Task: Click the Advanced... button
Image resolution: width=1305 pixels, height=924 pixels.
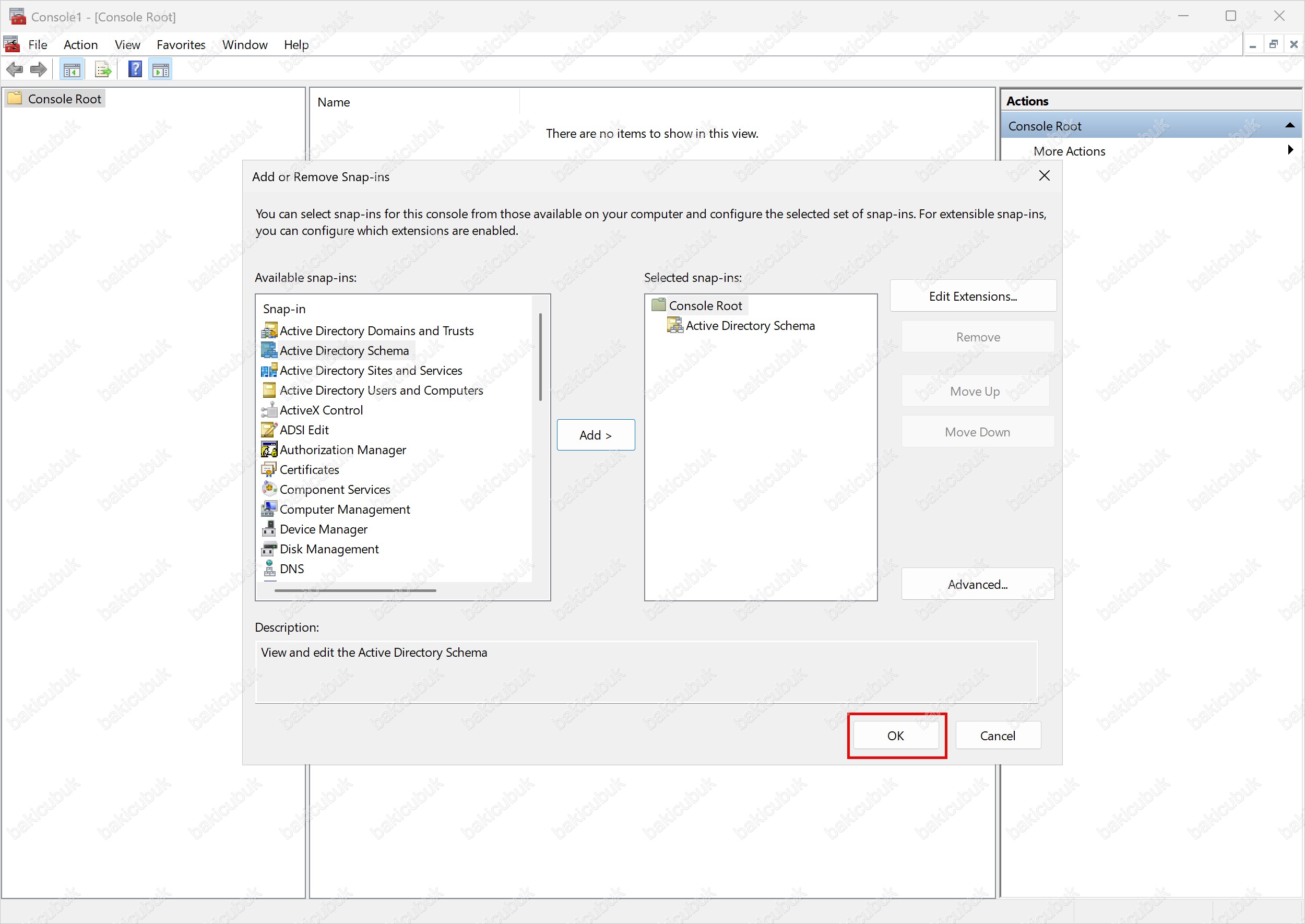Action: [x=977, y=584]
